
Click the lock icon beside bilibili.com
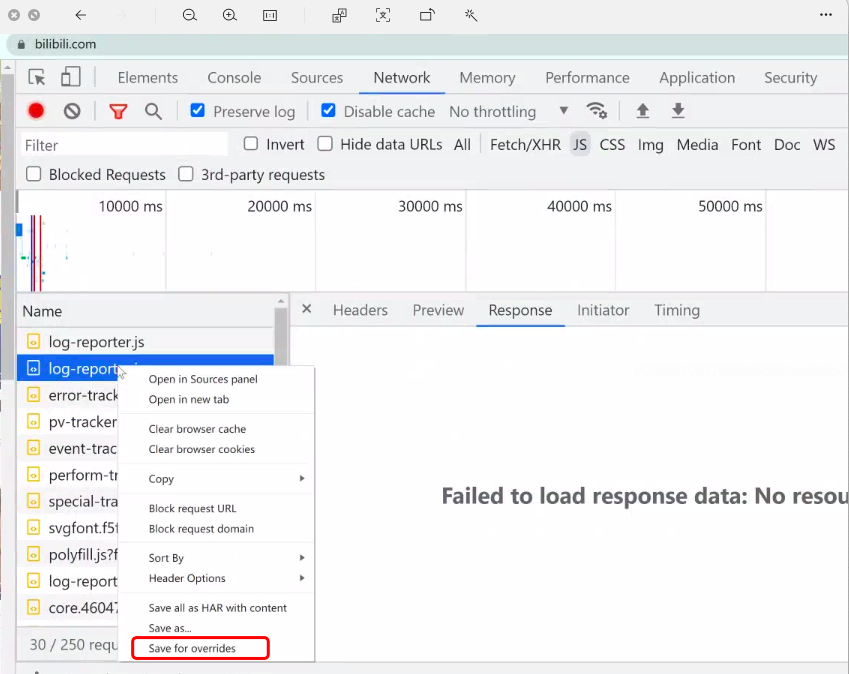point(21,44)
